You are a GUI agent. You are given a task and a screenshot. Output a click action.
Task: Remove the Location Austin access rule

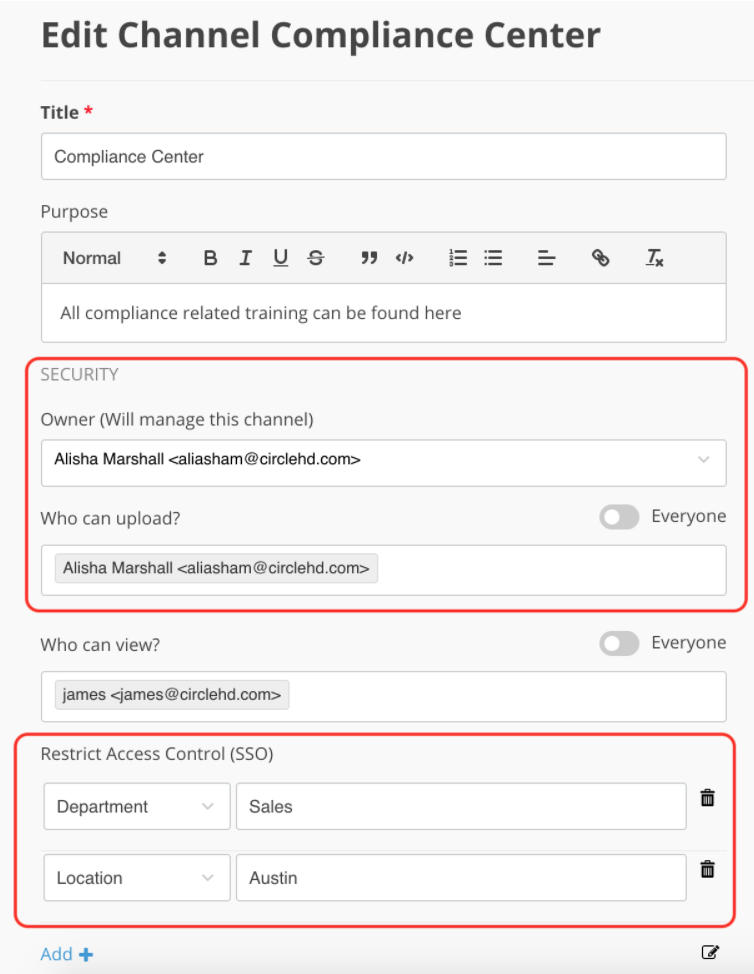coord(707,869)
